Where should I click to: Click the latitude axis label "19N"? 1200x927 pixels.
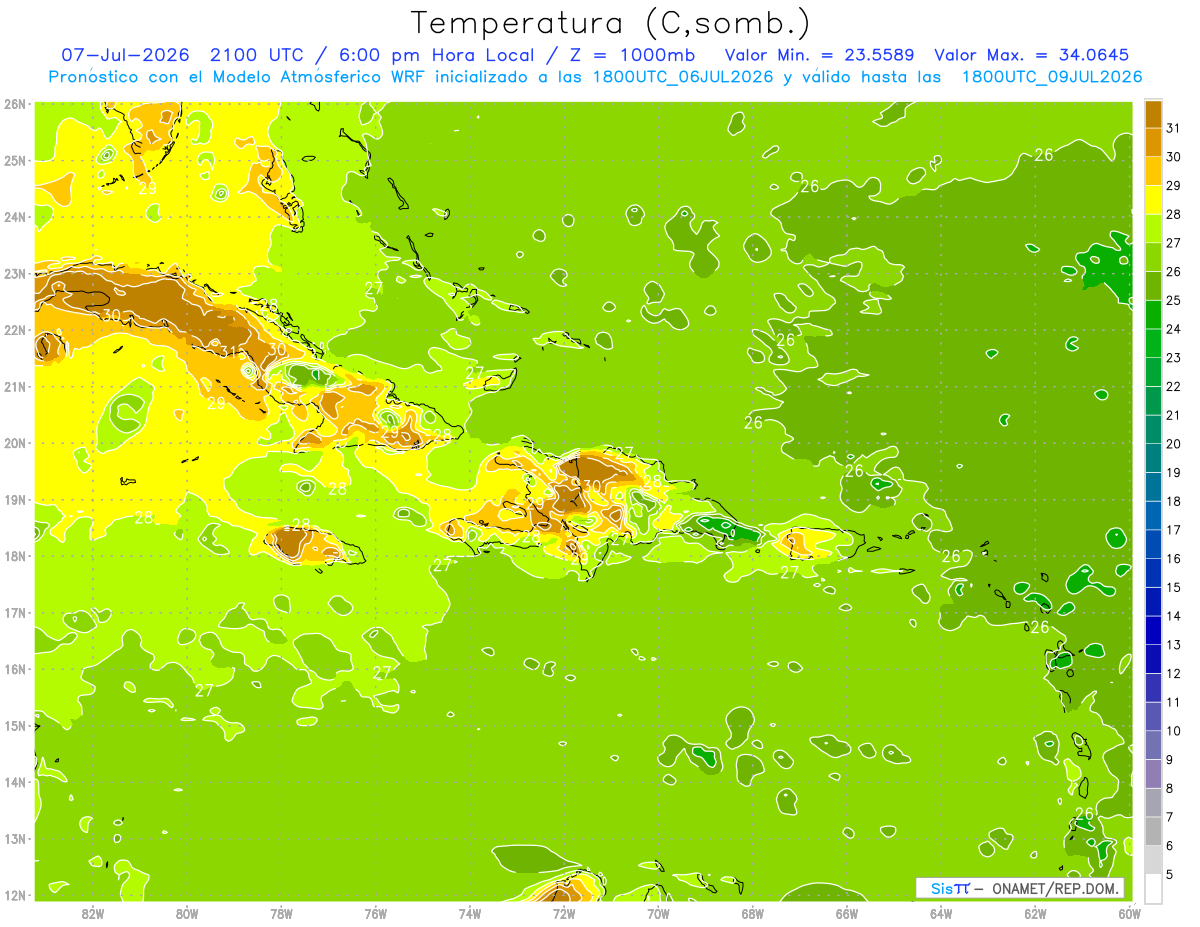(x=14, y=499)
